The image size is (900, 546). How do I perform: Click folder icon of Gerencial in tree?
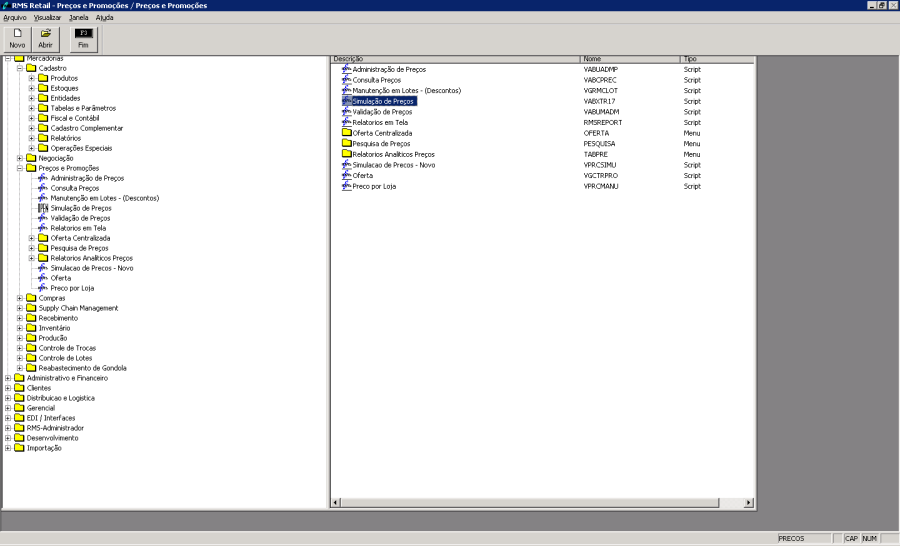[x=20, y=408]
